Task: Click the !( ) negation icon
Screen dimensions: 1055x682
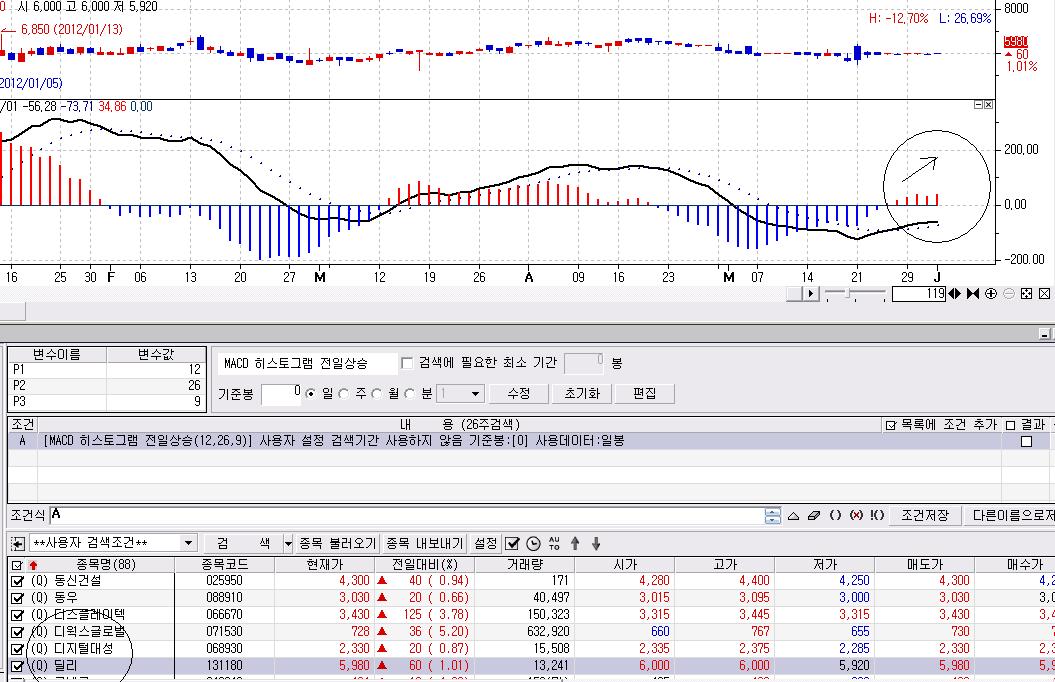Action: pos(877,516)
